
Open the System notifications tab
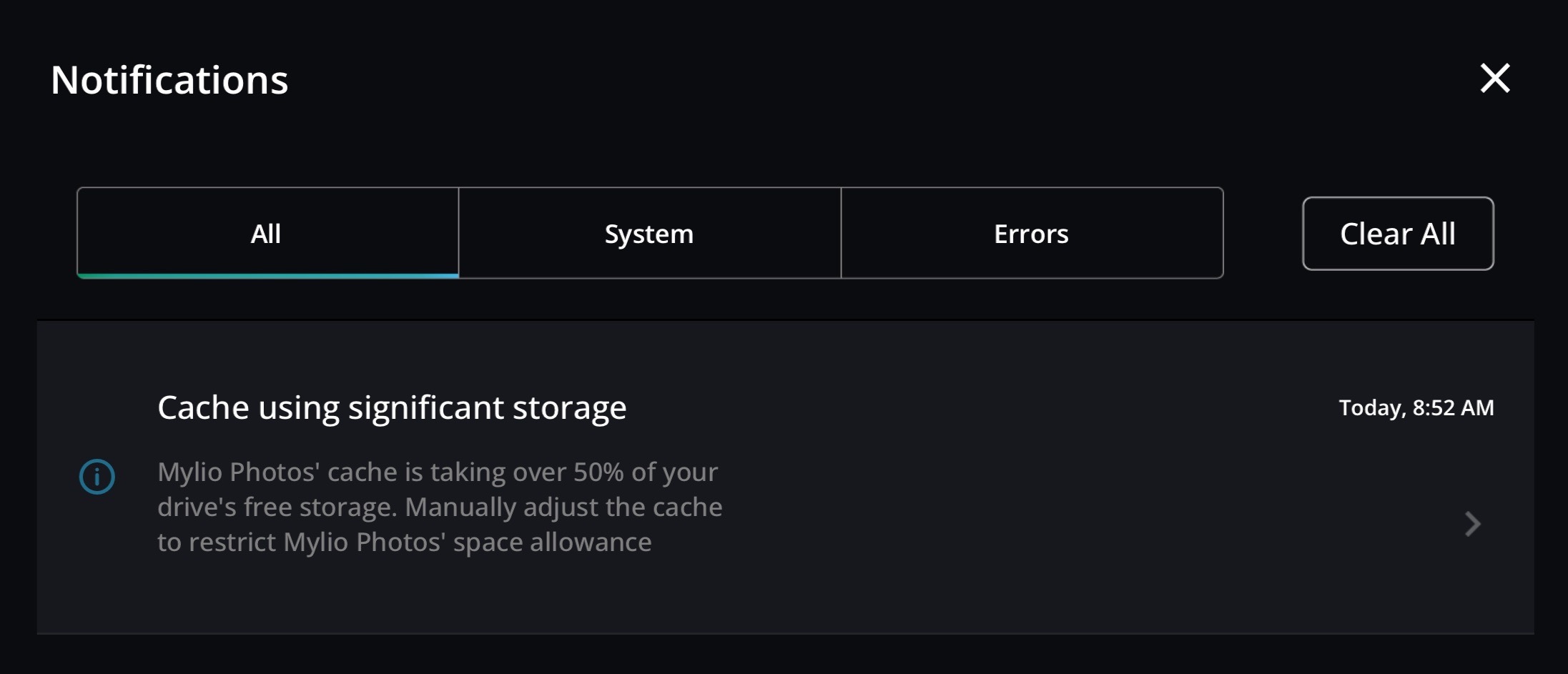click(x=649, y=233)
